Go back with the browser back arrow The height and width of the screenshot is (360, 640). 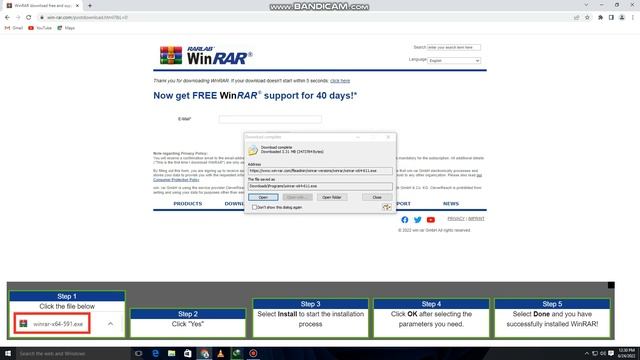coord(7,18)
